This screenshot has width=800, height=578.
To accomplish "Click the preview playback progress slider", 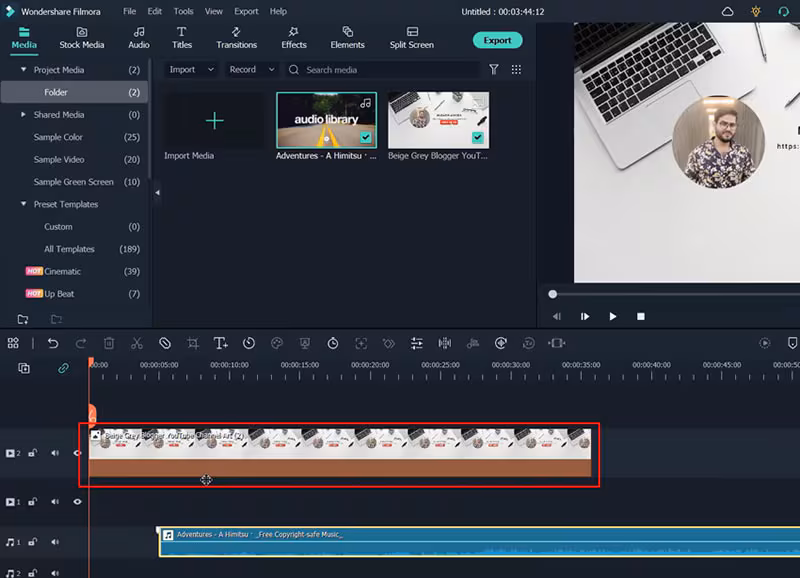I will pyautogui.click(x=553, y=294).
